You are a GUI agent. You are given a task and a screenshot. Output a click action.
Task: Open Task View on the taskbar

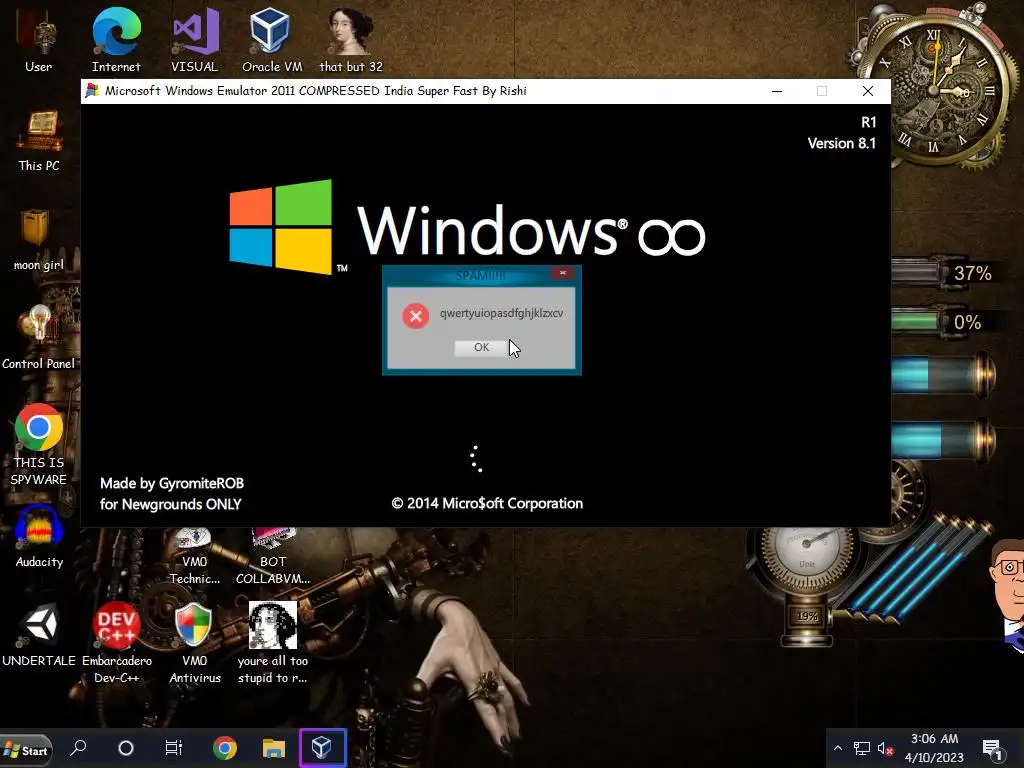tap(174, 748)
